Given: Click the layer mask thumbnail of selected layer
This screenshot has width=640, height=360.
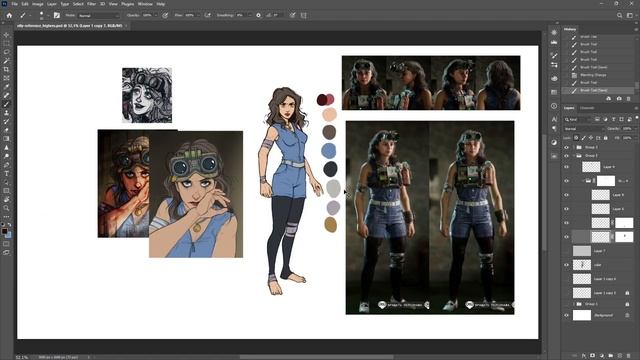Looking at the screenshot, I should click(624, 237).
